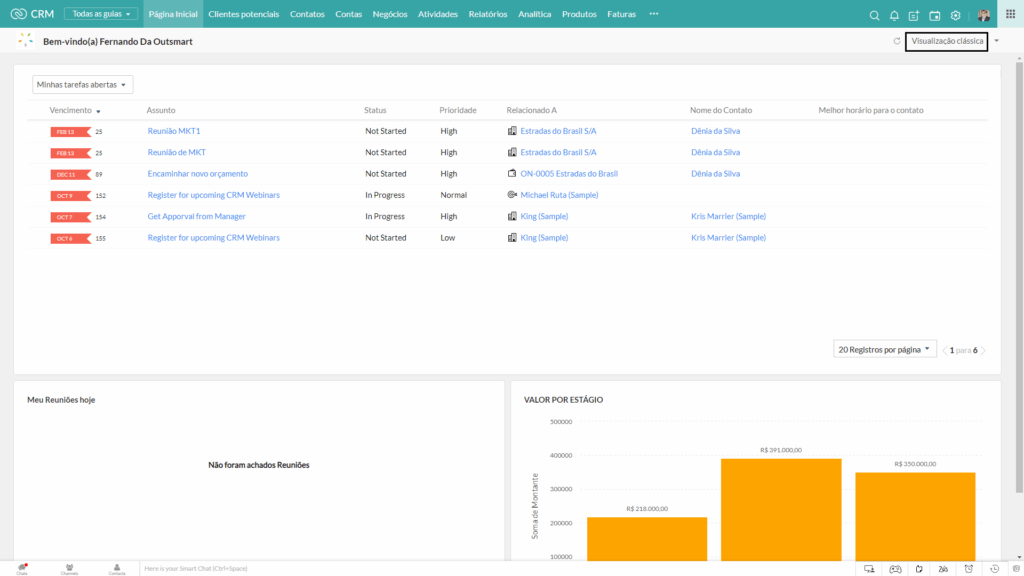Switch to the Analítica tab
This screenshot has height=576, width=1024.
pyautogui.click(x=534, y=14)
